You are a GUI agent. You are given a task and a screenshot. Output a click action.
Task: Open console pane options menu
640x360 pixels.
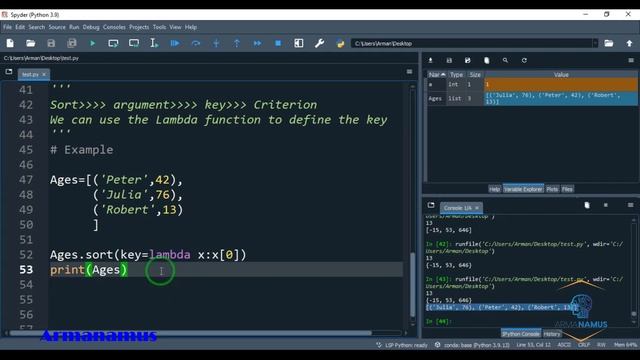click(631, 205)
